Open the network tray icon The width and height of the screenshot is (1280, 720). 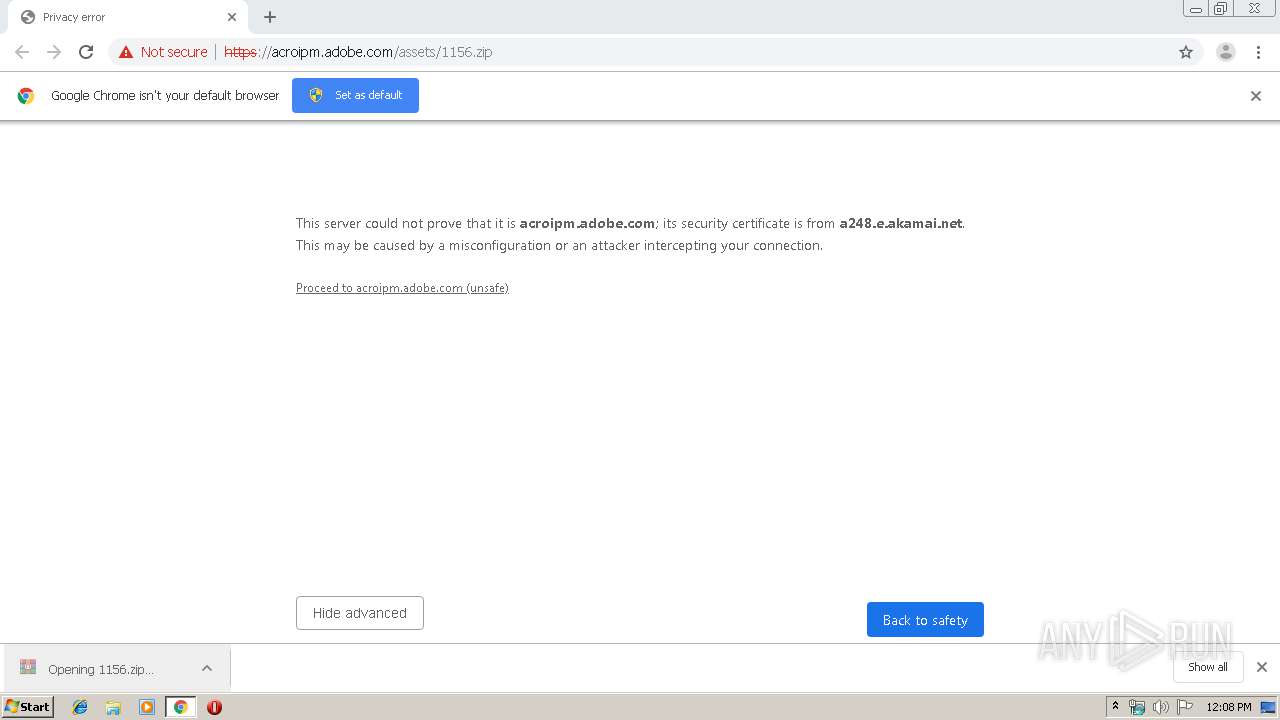pos(1137,707)
